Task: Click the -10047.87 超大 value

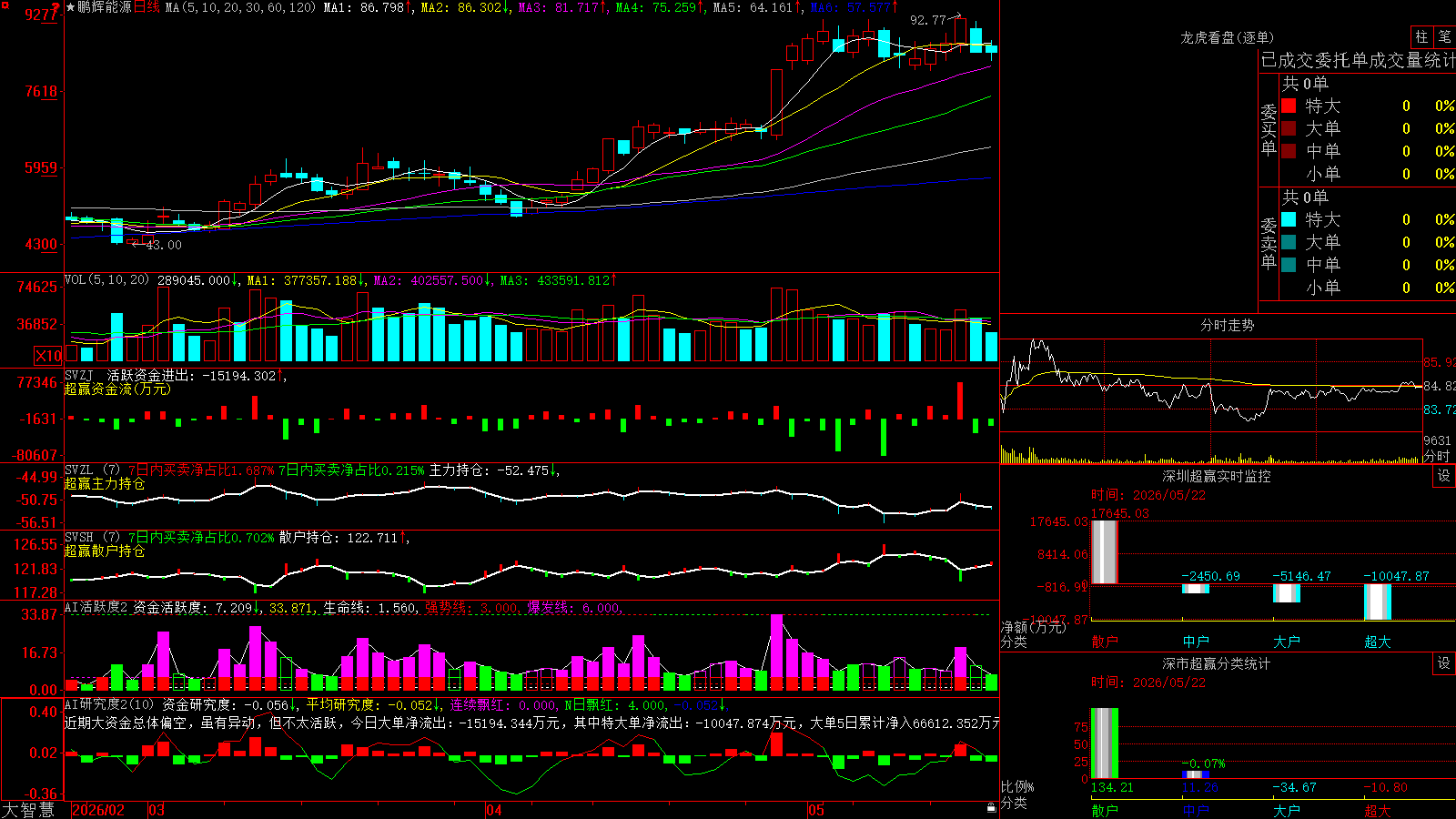Action: (x=1397, y=576)
